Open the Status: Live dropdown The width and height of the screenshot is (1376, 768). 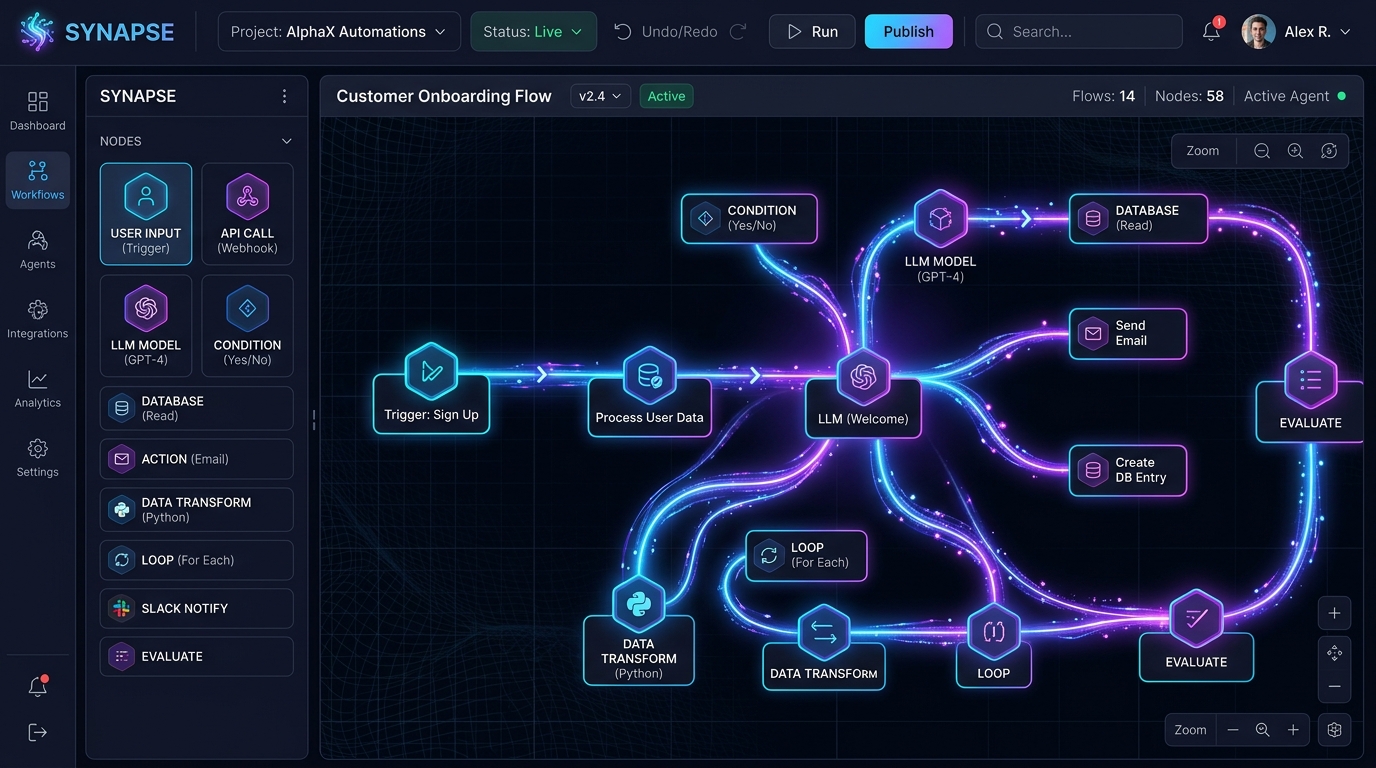click(x=534, y=31)
